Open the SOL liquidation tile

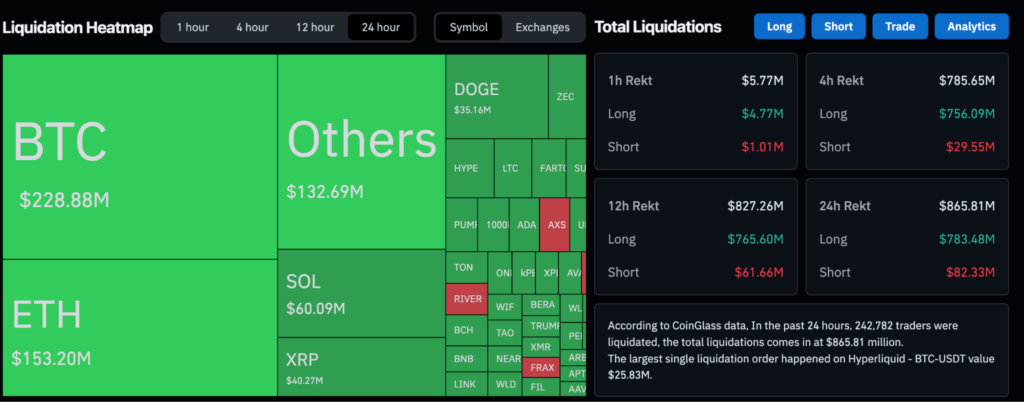coord(361,294)
